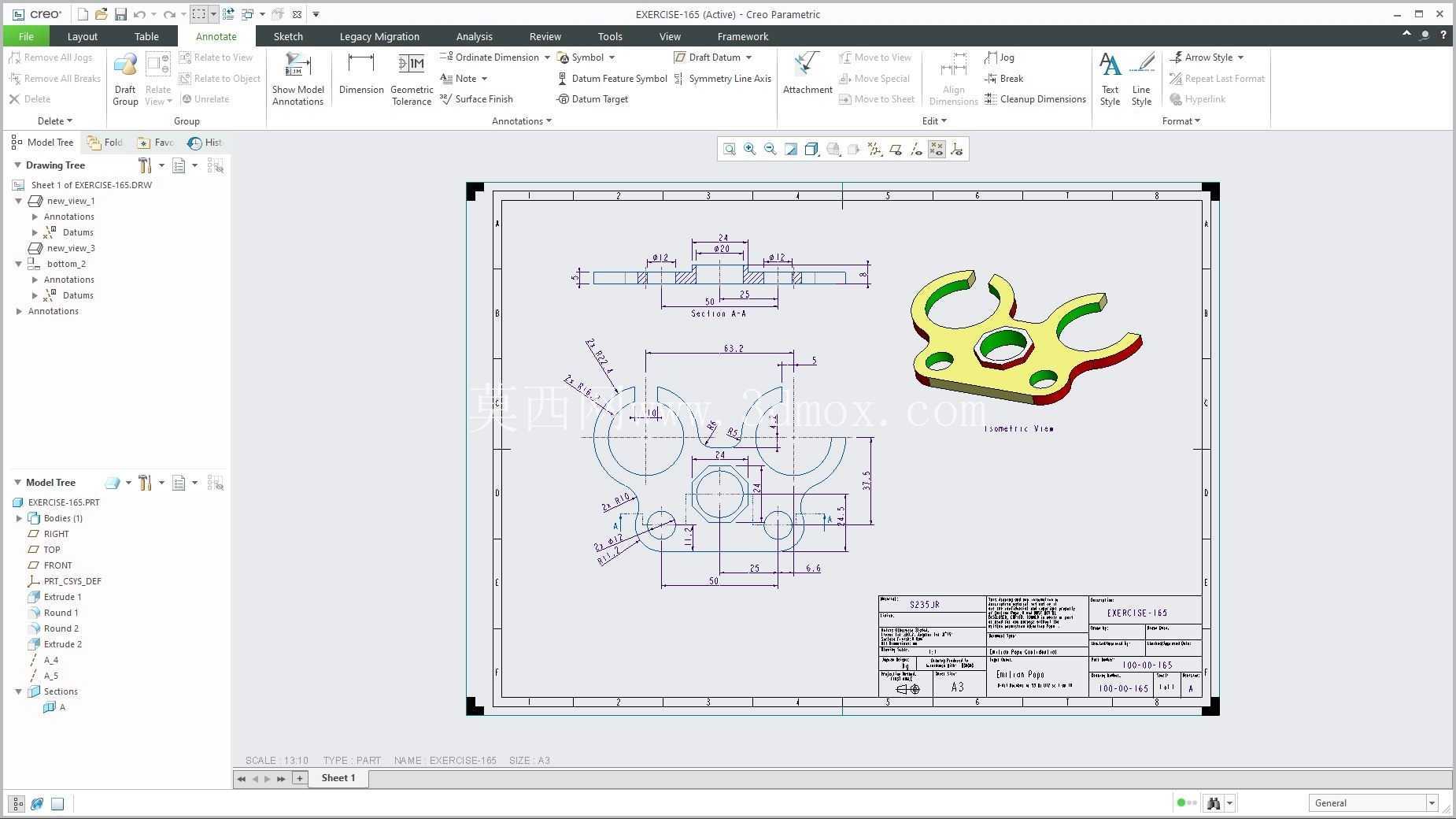1456x819 pixels.
Task: Click the Isometric View model thumbnail
Action: pyautogui.click(x=1025, y=339)
